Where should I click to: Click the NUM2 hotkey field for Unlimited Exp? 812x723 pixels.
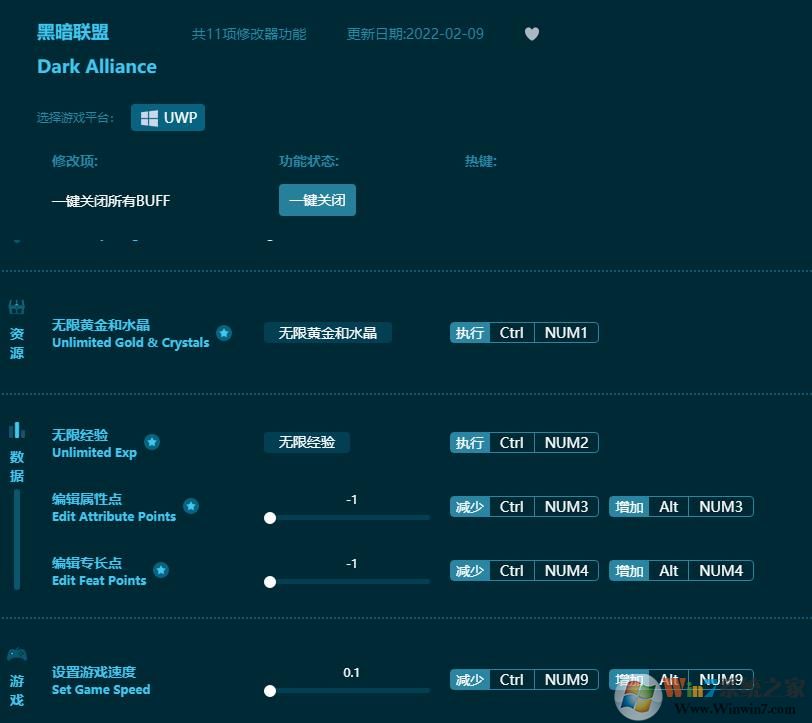[566, 442]
